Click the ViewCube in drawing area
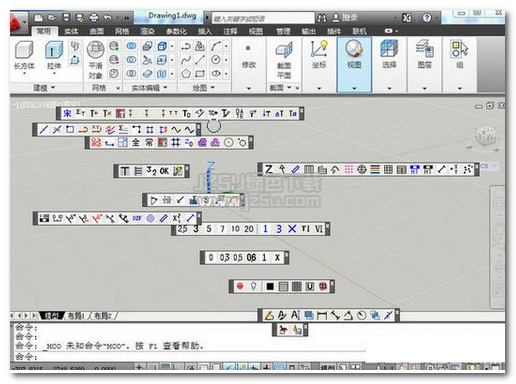The height and width of the screenshot is (384, 516). coord(485,136)
